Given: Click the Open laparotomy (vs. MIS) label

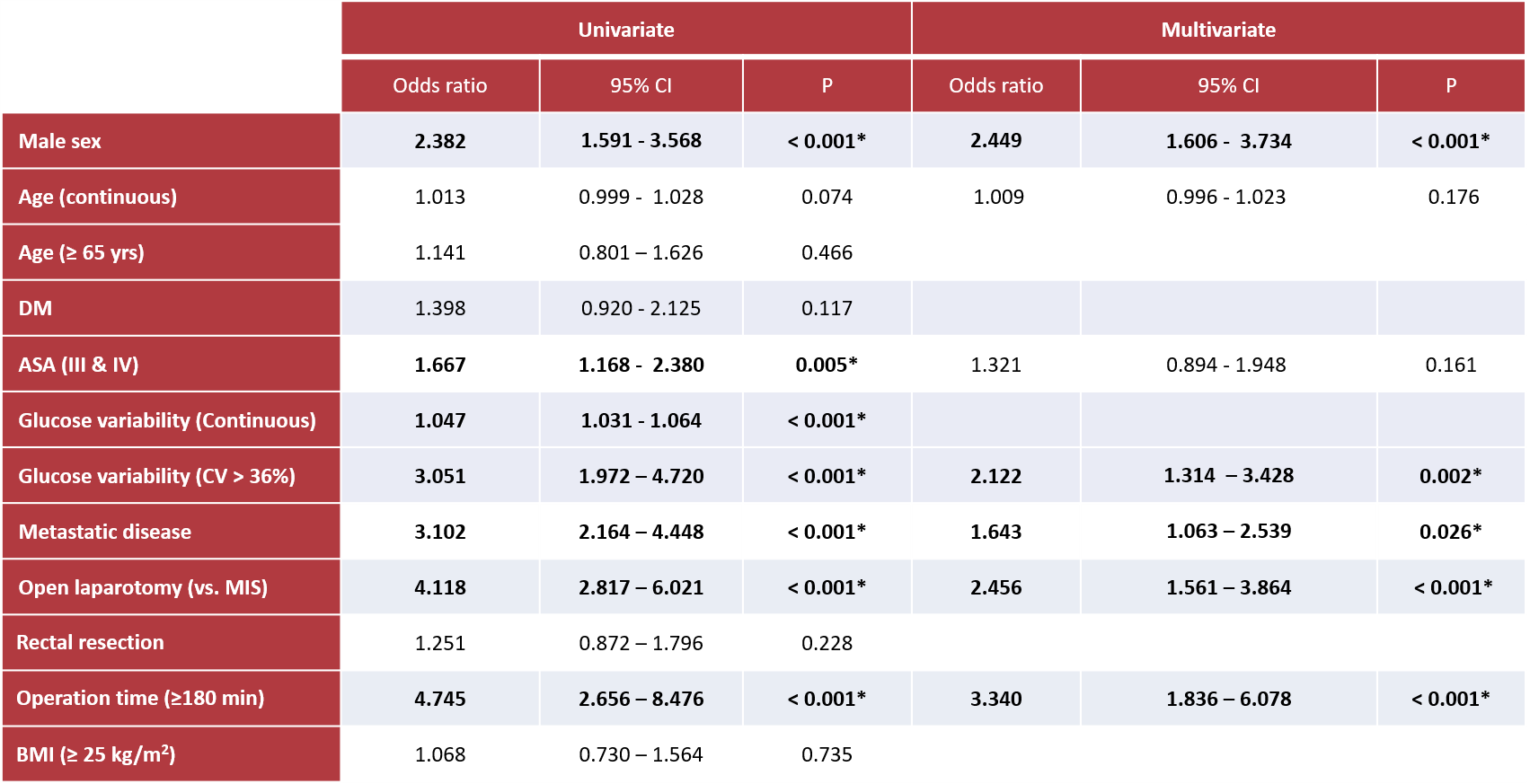Looking at the screenshot, I should [x=144, y=587].
